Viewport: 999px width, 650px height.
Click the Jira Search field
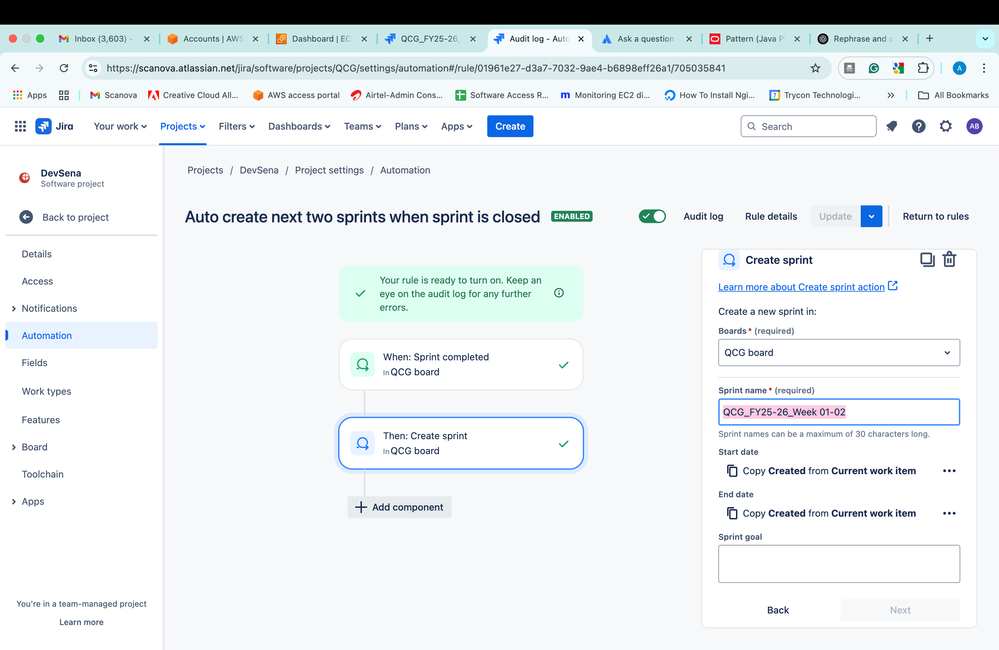tap(809, 126)
